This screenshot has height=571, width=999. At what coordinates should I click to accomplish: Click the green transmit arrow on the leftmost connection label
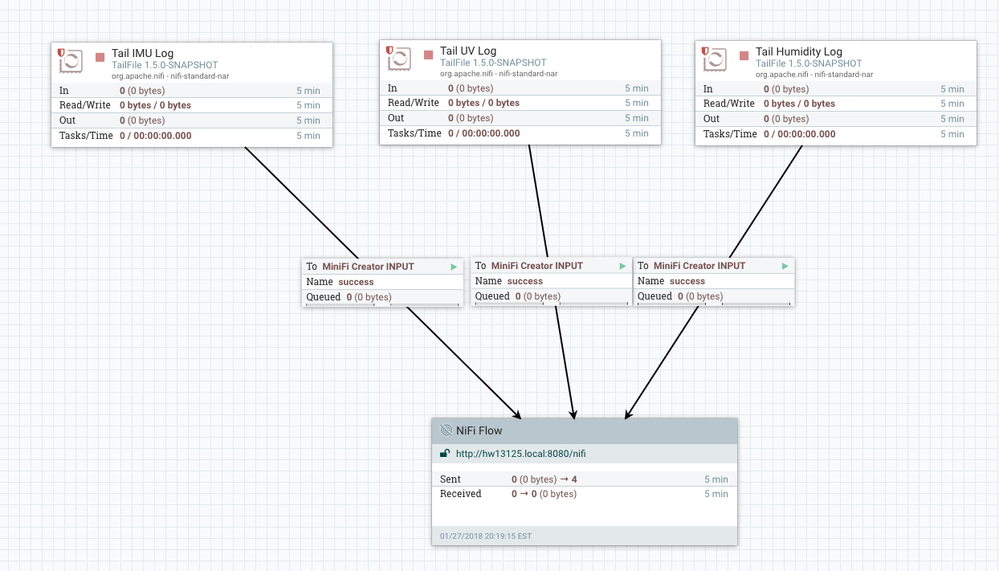coord(454,267)
